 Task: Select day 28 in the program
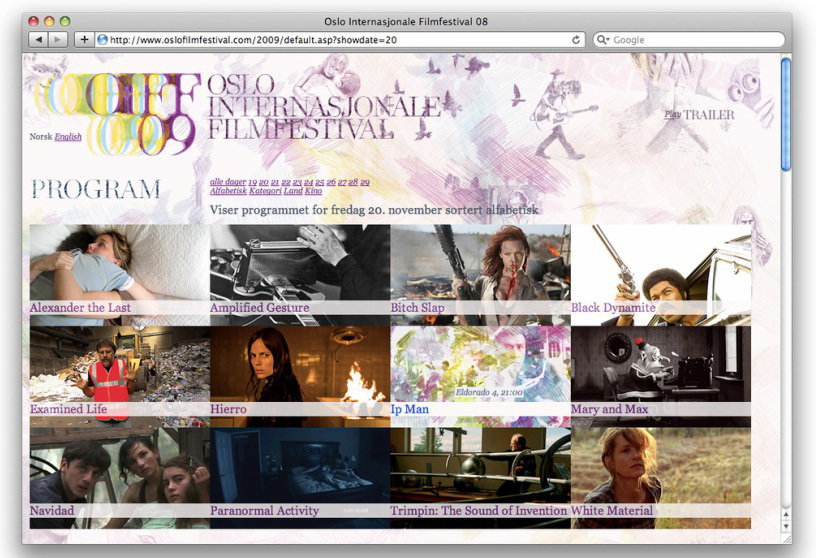pyautogui.click(x=353, y=182)
